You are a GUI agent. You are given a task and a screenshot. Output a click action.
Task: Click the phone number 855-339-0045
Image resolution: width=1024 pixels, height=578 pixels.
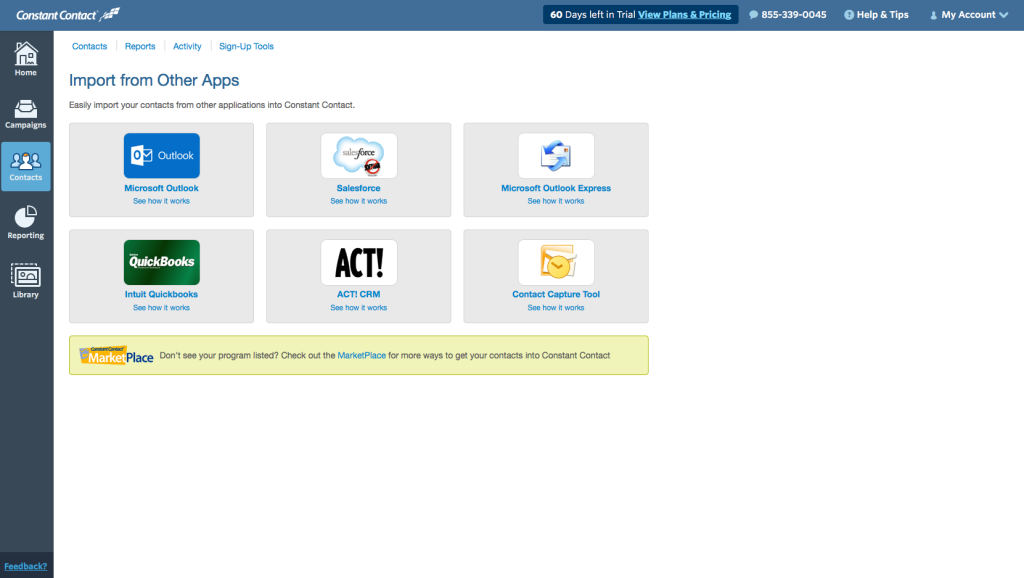pyautogui.click(x=793, y=14)
